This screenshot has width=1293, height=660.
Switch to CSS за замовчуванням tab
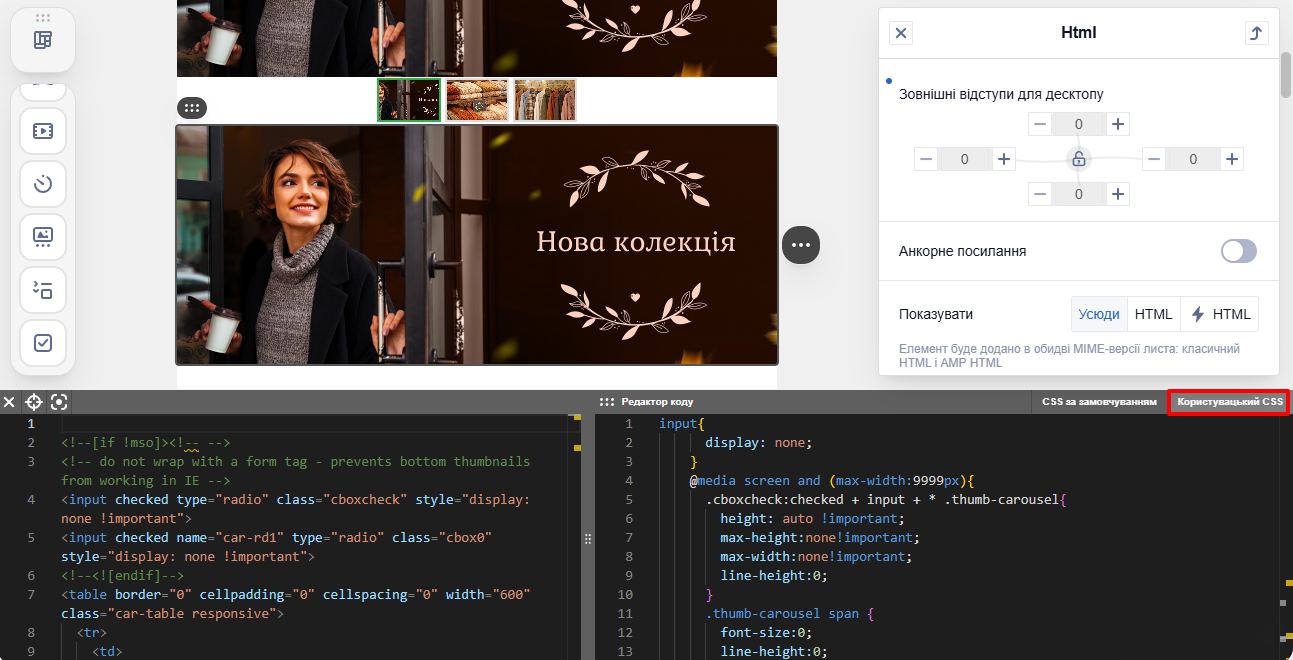click(1100, 402)
